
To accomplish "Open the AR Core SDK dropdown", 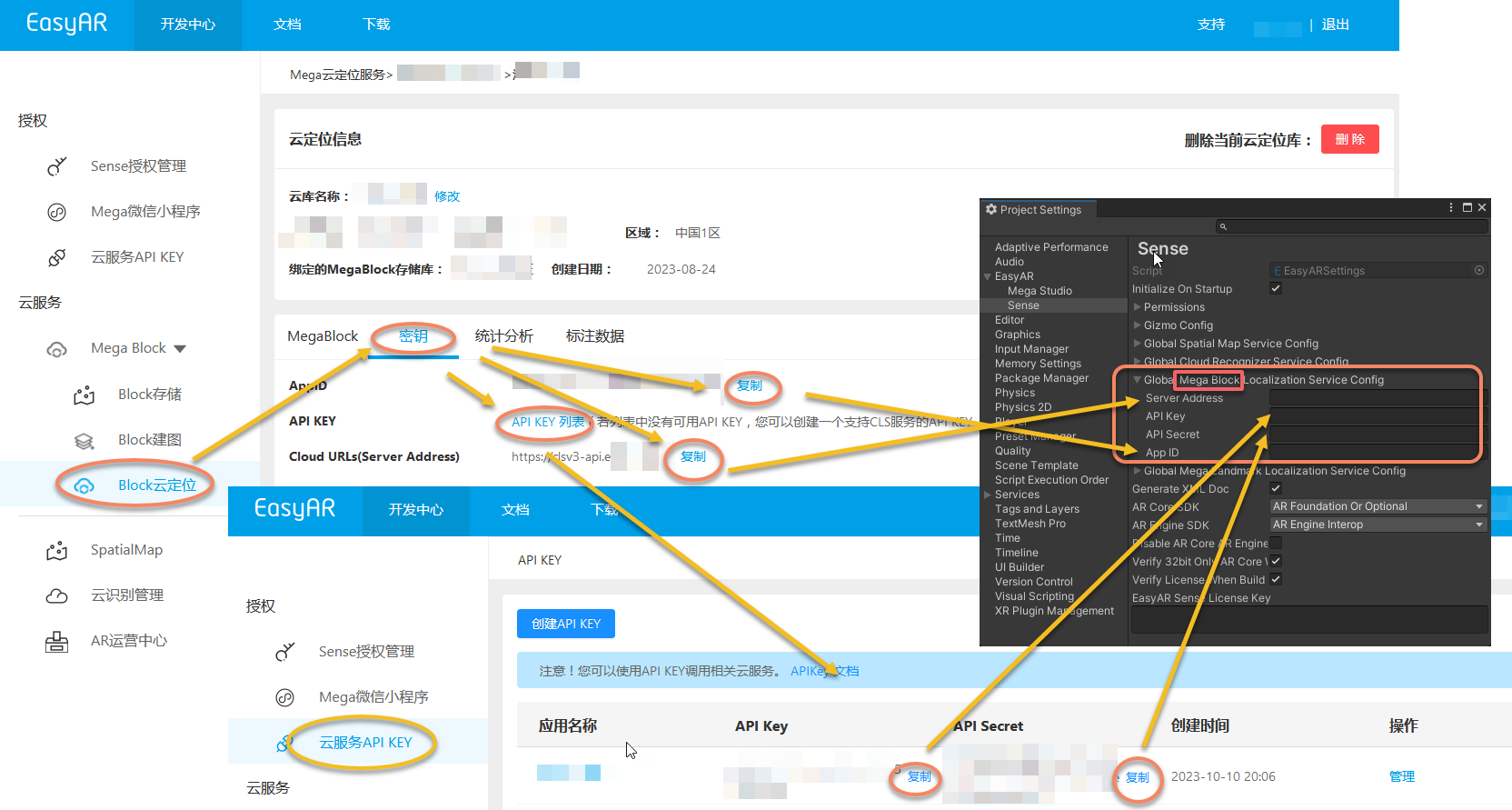I will [1378, 506].
